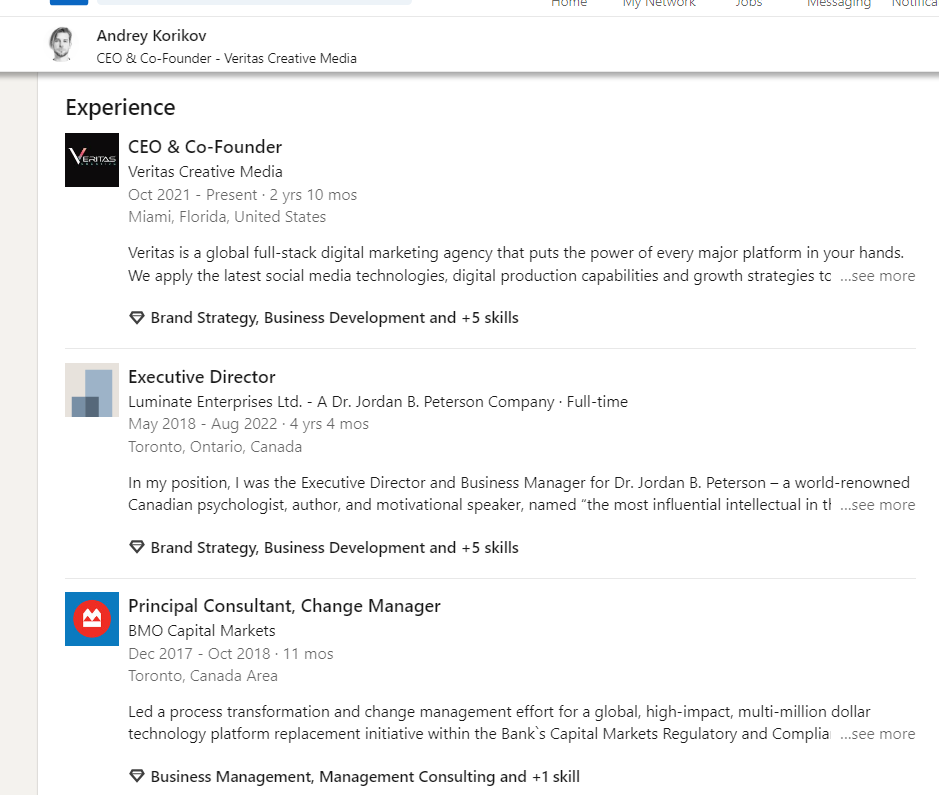Click Luminate Enterprises Ltd. company name line
Screen dimensions: 939x795
(x=378, y=402)
